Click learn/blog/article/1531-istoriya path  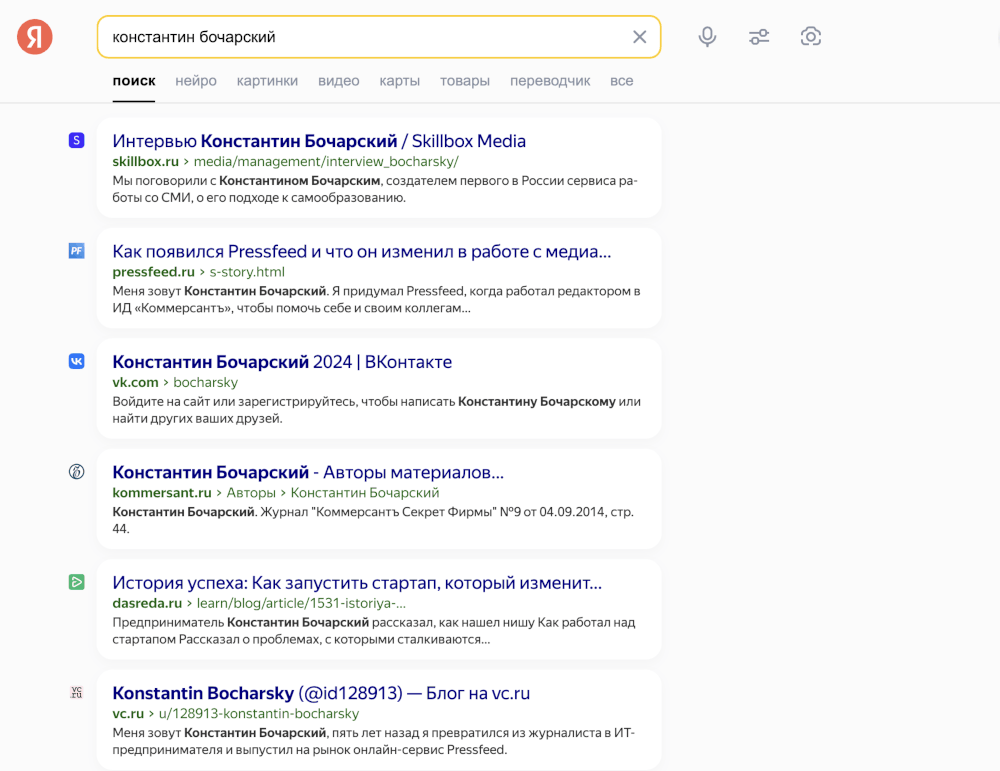[301, 603]
